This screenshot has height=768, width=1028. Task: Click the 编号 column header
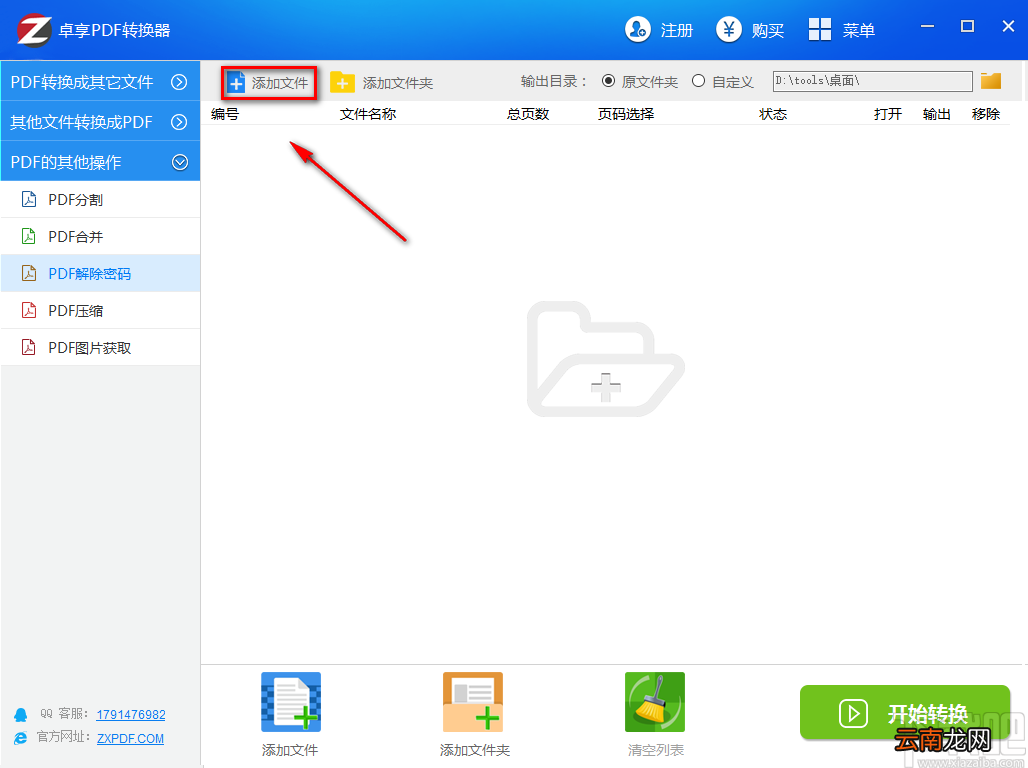[225, 114]
